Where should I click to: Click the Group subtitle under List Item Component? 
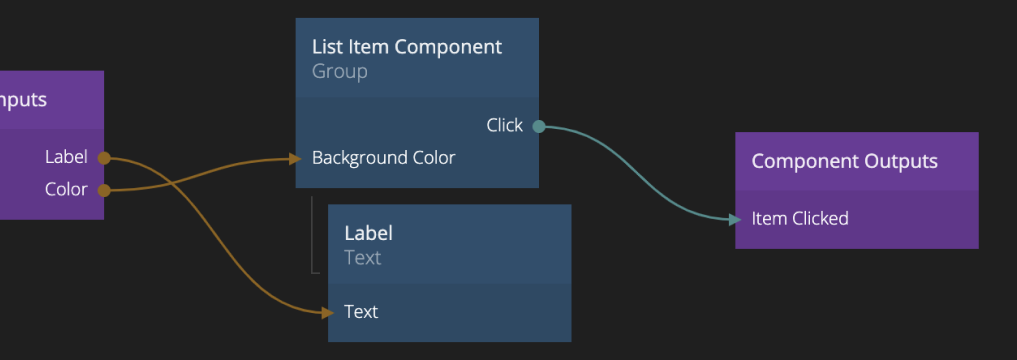[x=340, y=71]
